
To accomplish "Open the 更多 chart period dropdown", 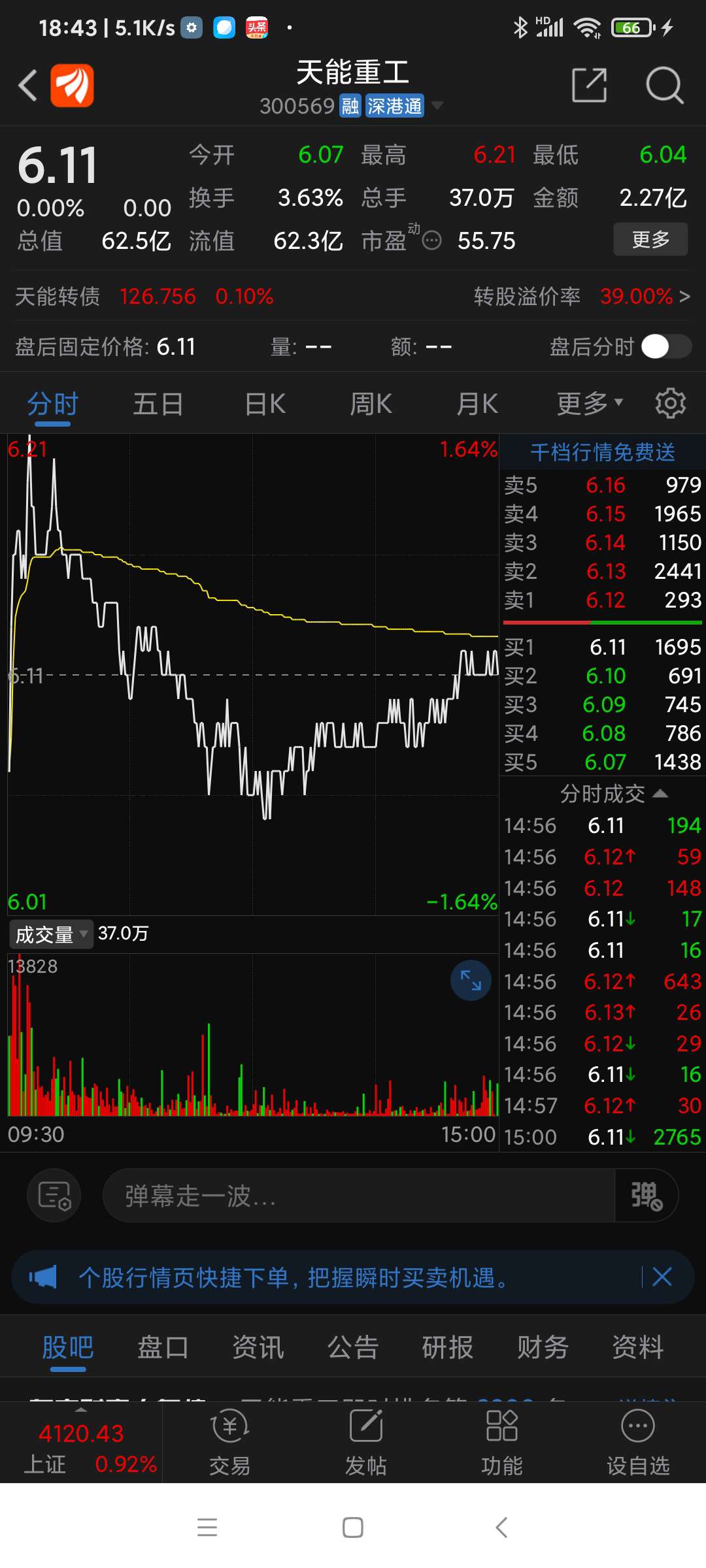I will click(x=590, y=404).
